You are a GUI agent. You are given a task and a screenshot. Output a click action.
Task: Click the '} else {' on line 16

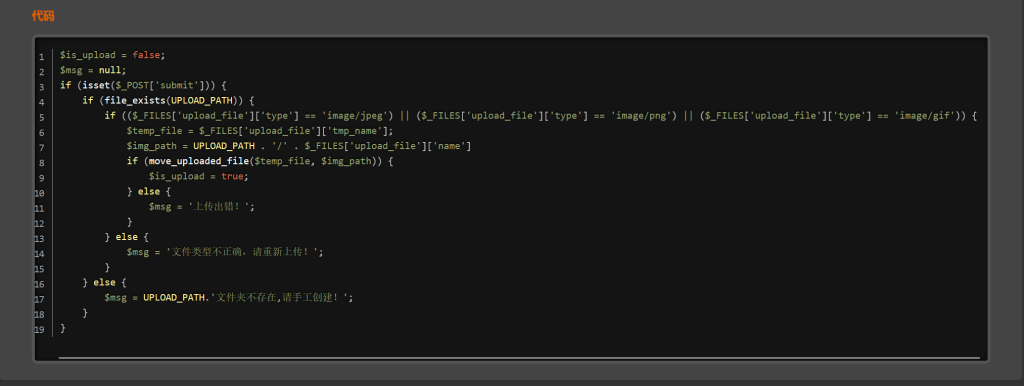click(104, 282)
